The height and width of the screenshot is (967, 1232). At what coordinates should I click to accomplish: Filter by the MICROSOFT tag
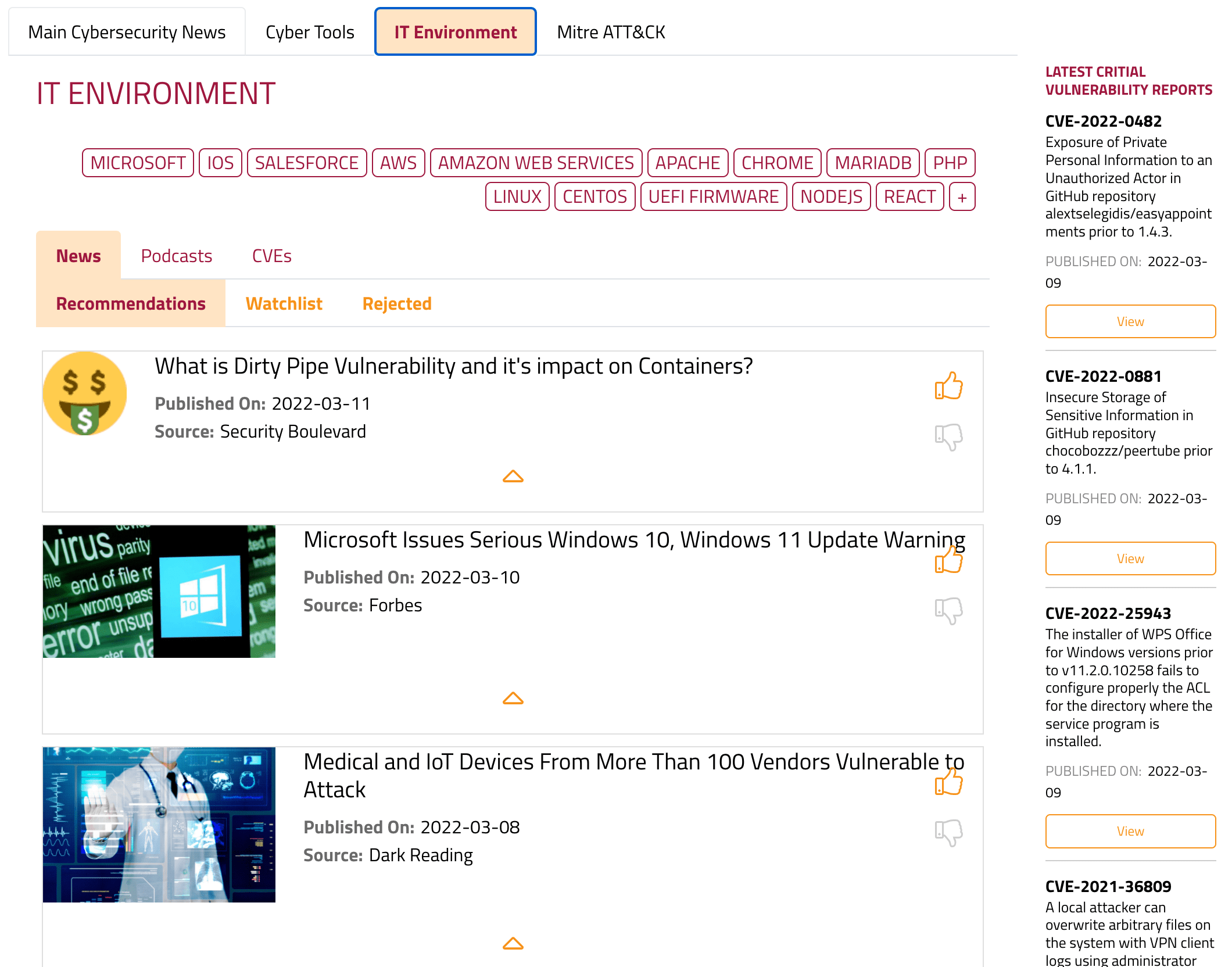click(138, 163)
